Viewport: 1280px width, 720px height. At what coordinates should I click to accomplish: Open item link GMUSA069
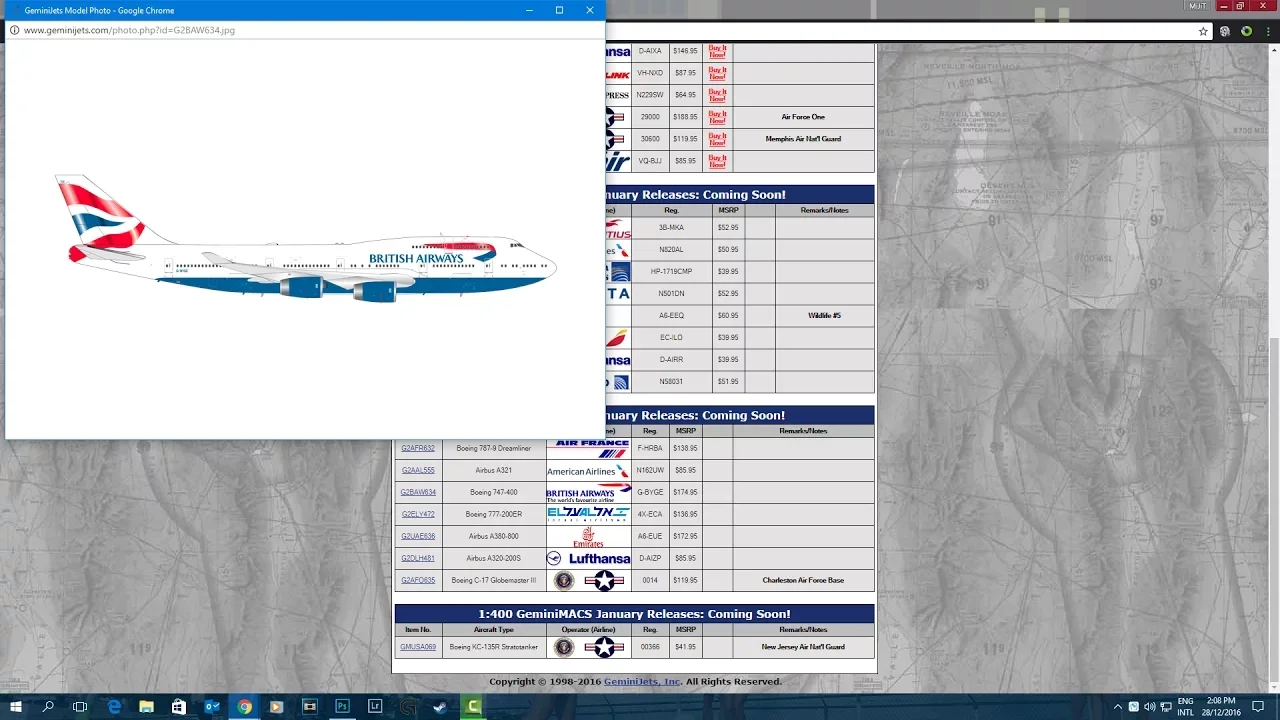point(418,647)
